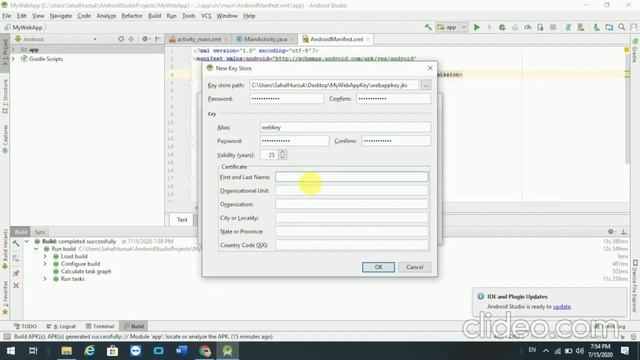Open the Refactor menu
The image size is (640, 360).
coord(132,16)
